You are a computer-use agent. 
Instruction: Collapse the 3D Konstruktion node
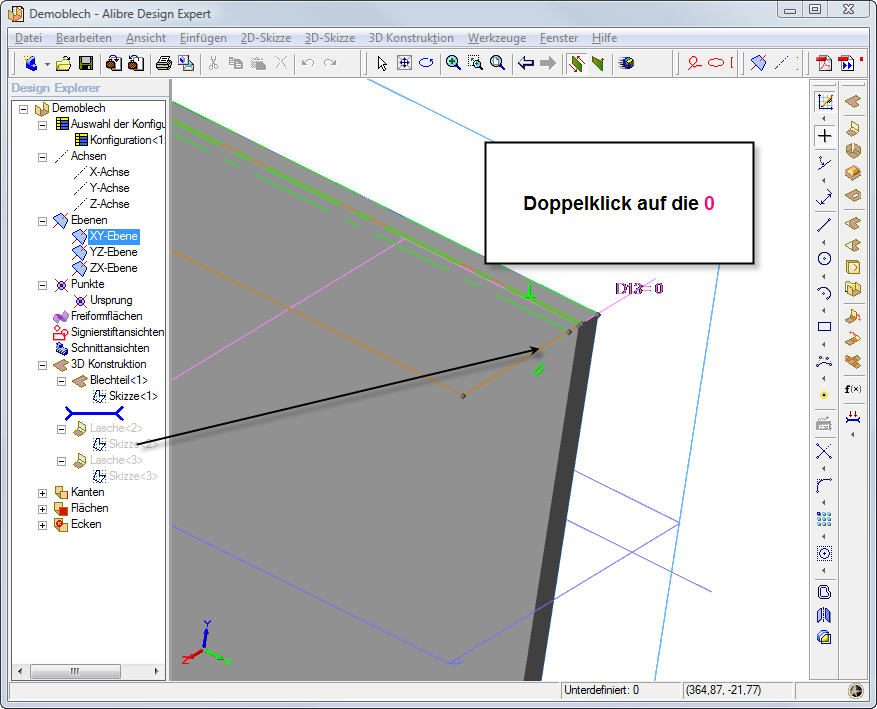click(43, 365)
